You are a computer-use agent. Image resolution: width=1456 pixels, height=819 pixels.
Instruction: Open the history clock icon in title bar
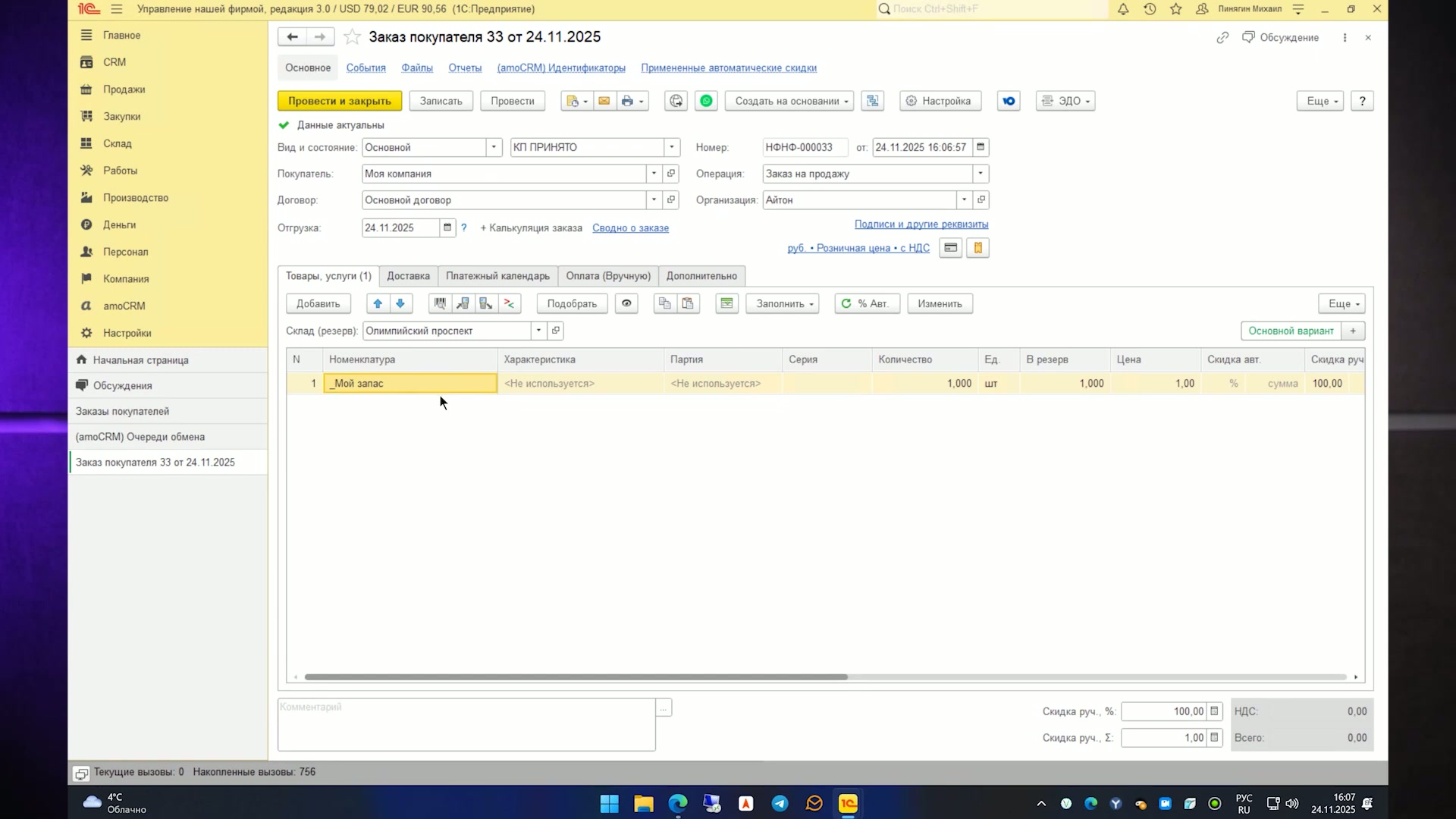pyautogui.click(x=1150, y=9)
